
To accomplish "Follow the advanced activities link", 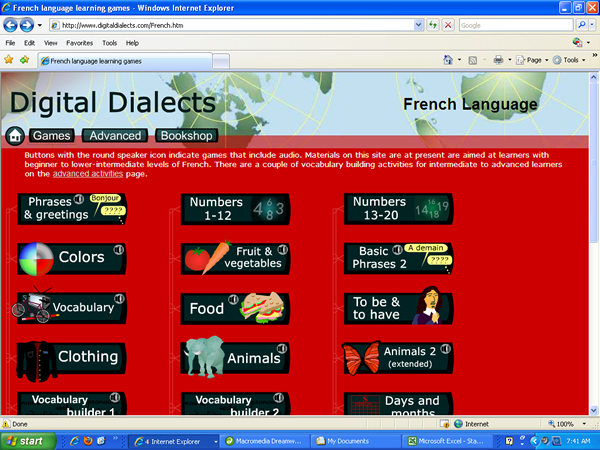I will click(x=88, y=174).
